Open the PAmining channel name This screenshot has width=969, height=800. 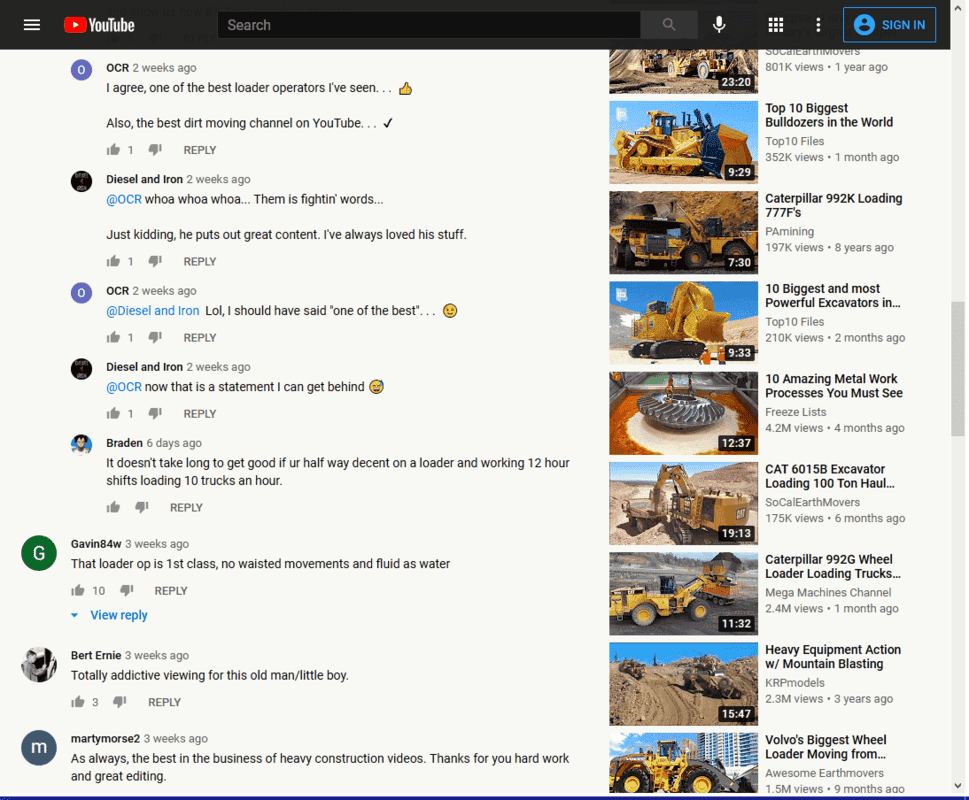(789, 232)
